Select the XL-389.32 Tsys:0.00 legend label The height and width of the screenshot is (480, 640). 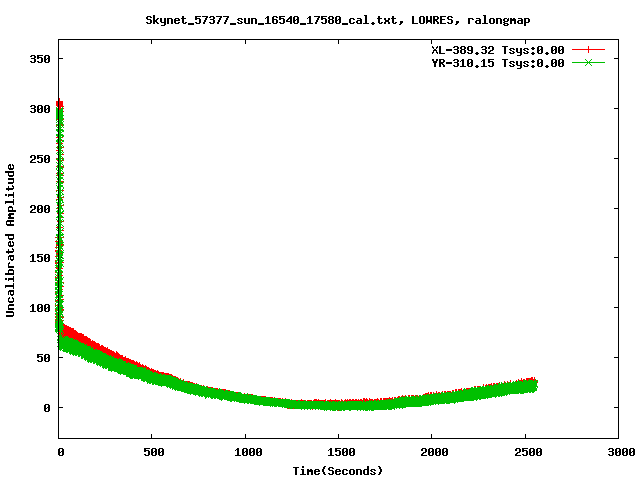(498, 50)
